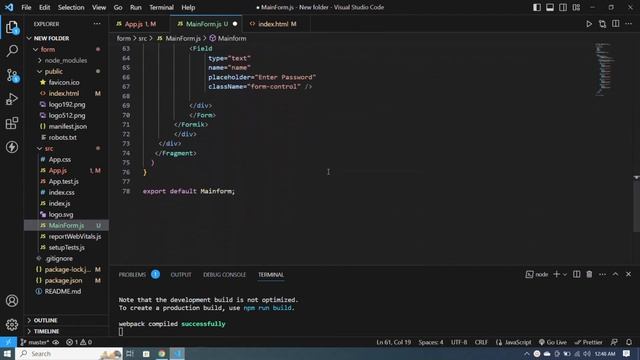Click the feedback icon in status bar
640x360 pixels.
click(x=614, y=342)
